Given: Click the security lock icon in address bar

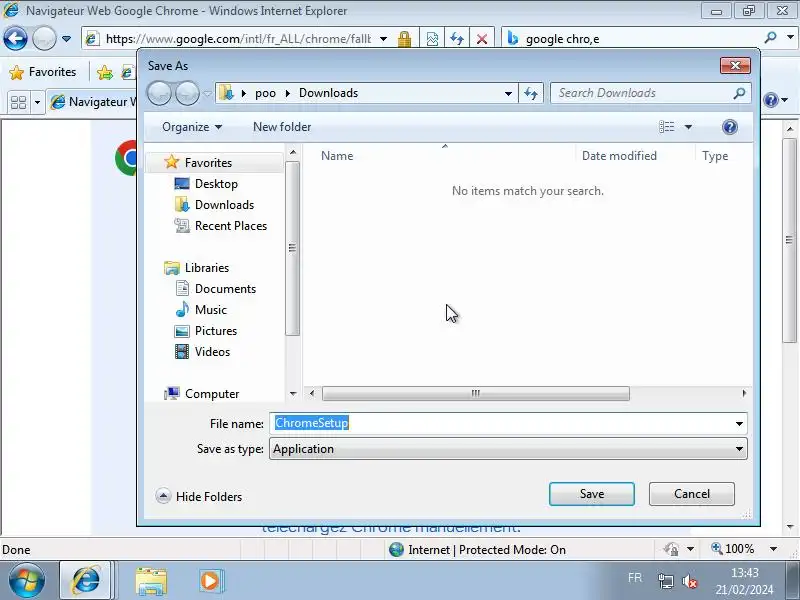Looking at the screenshot, I should [x=404, y=39].
